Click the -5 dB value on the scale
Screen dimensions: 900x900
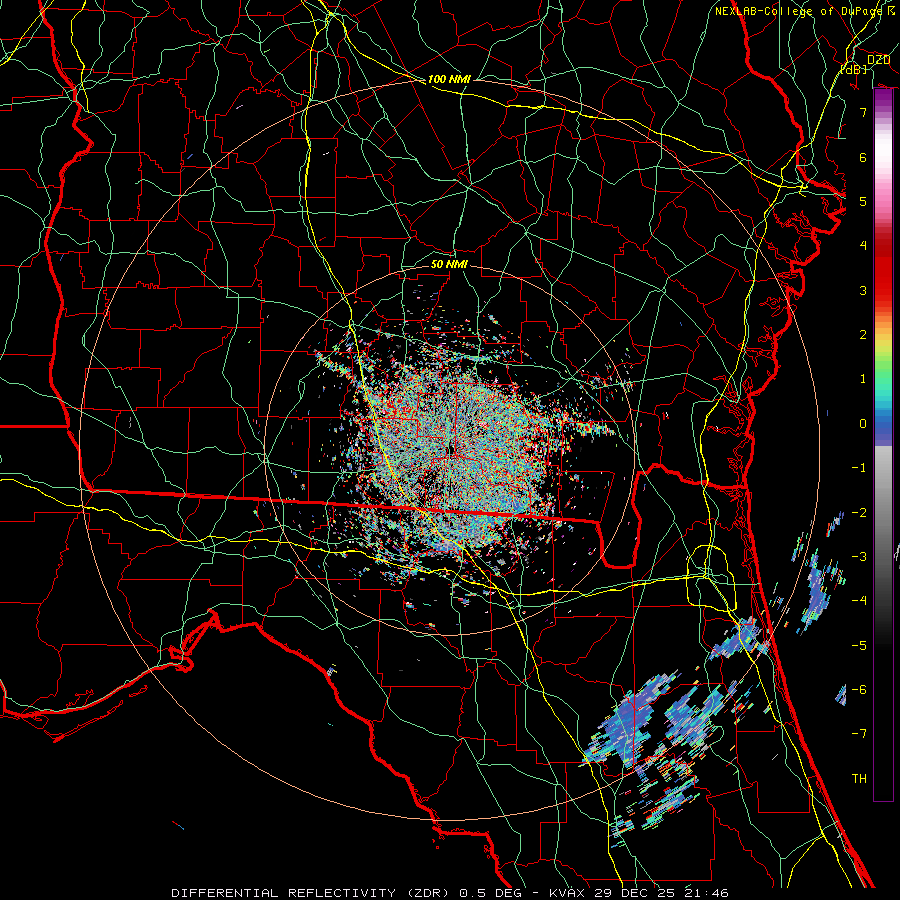859,645
